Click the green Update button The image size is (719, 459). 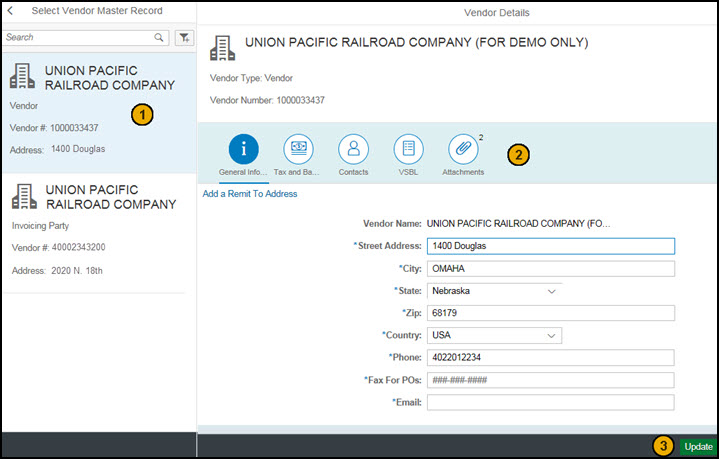[698, 447]
